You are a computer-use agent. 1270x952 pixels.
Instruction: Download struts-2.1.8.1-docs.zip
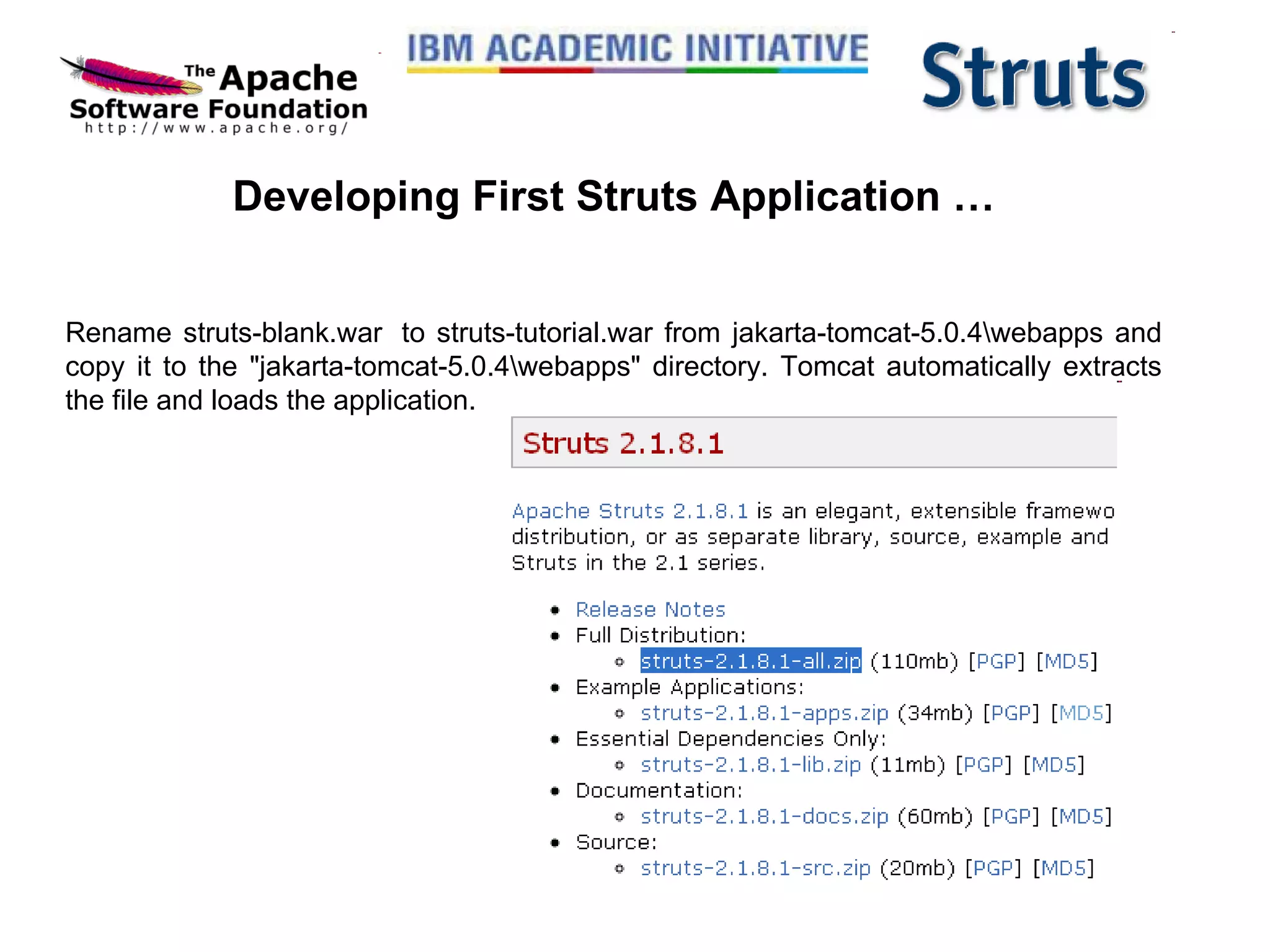coord(765,816)
